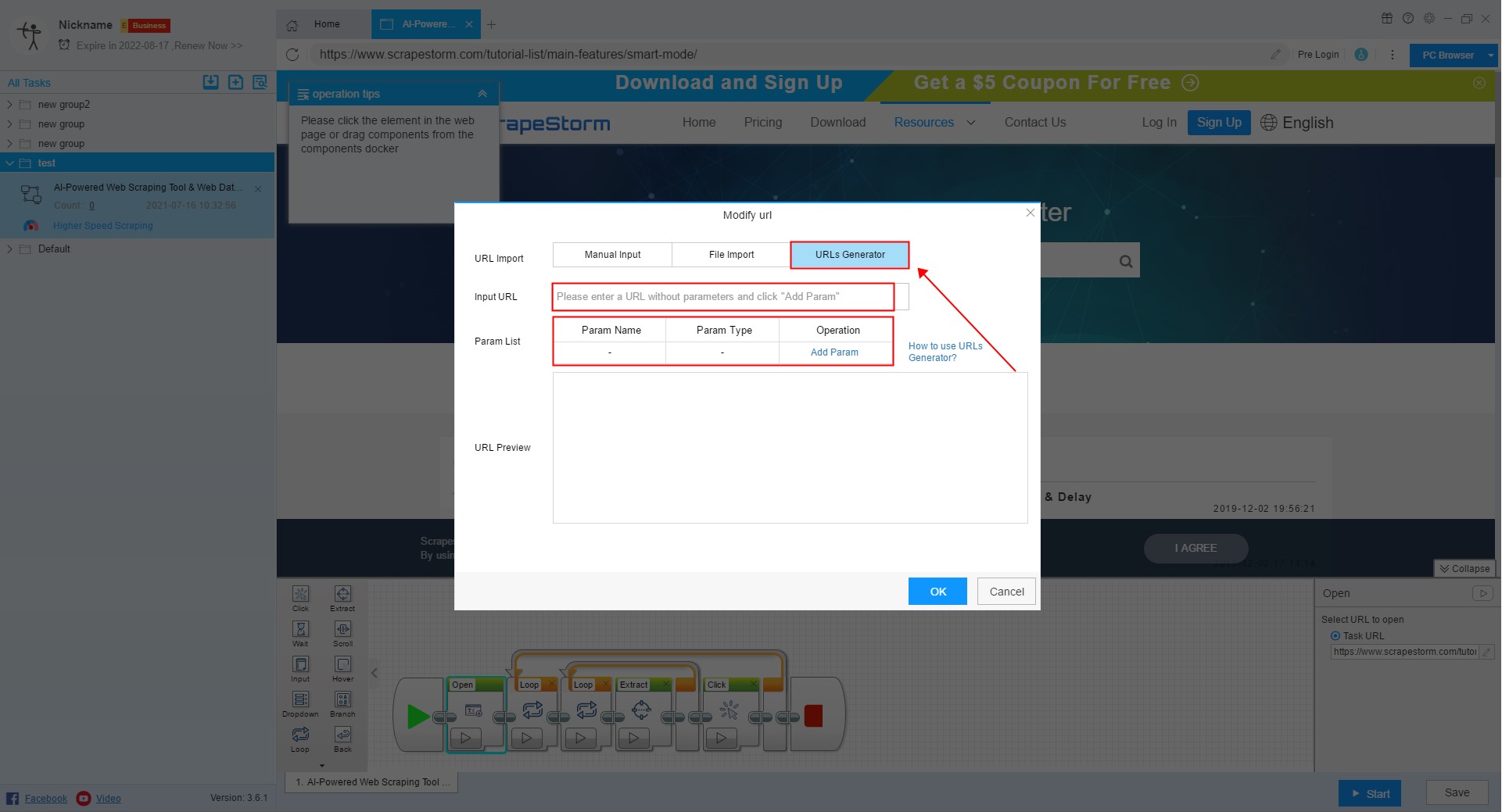Image resolution: width=1502 pixels, height=812 pixels.
Task: Collapse the operation tips panel
Action: click(482, 94)
